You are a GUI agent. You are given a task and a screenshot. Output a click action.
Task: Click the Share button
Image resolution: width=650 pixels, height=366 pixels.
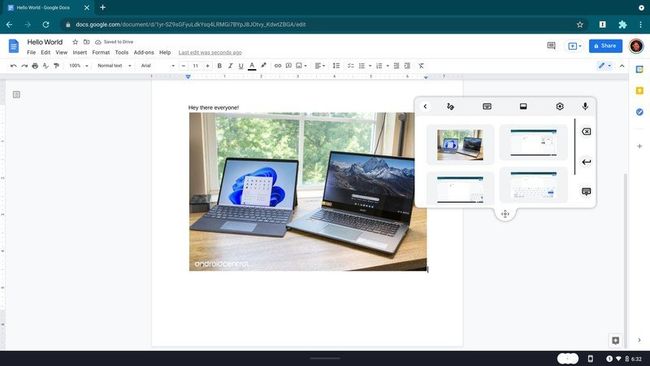click(605, 46)
